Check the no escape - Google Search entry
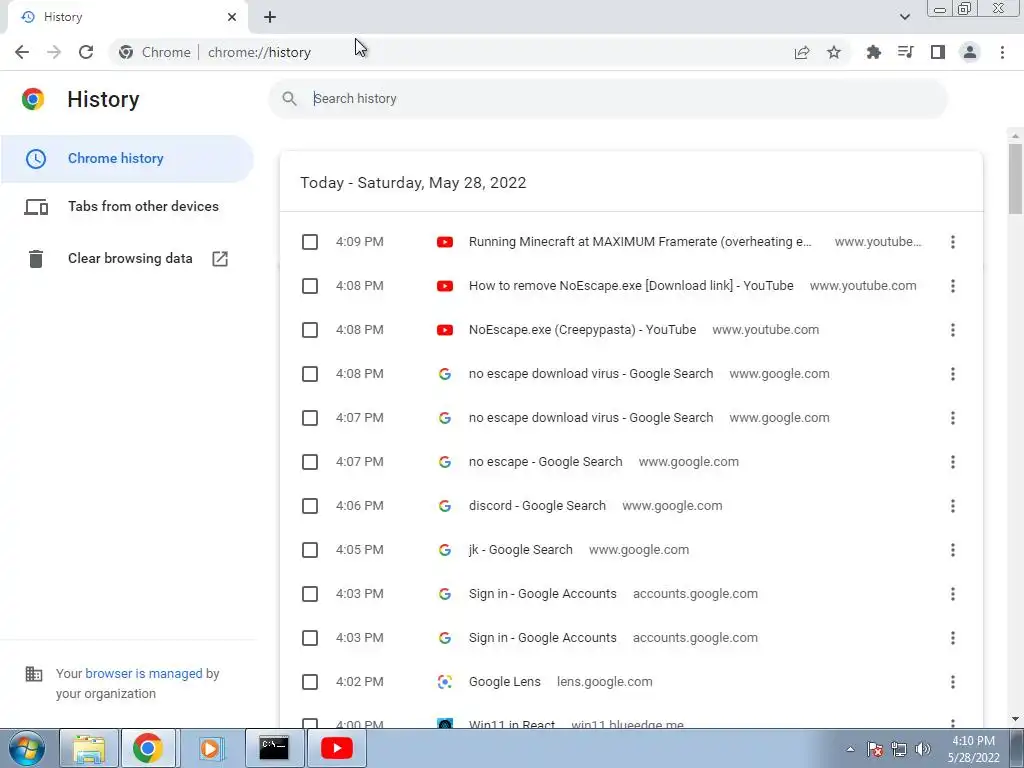1024x768 pixels. point(310,462)
